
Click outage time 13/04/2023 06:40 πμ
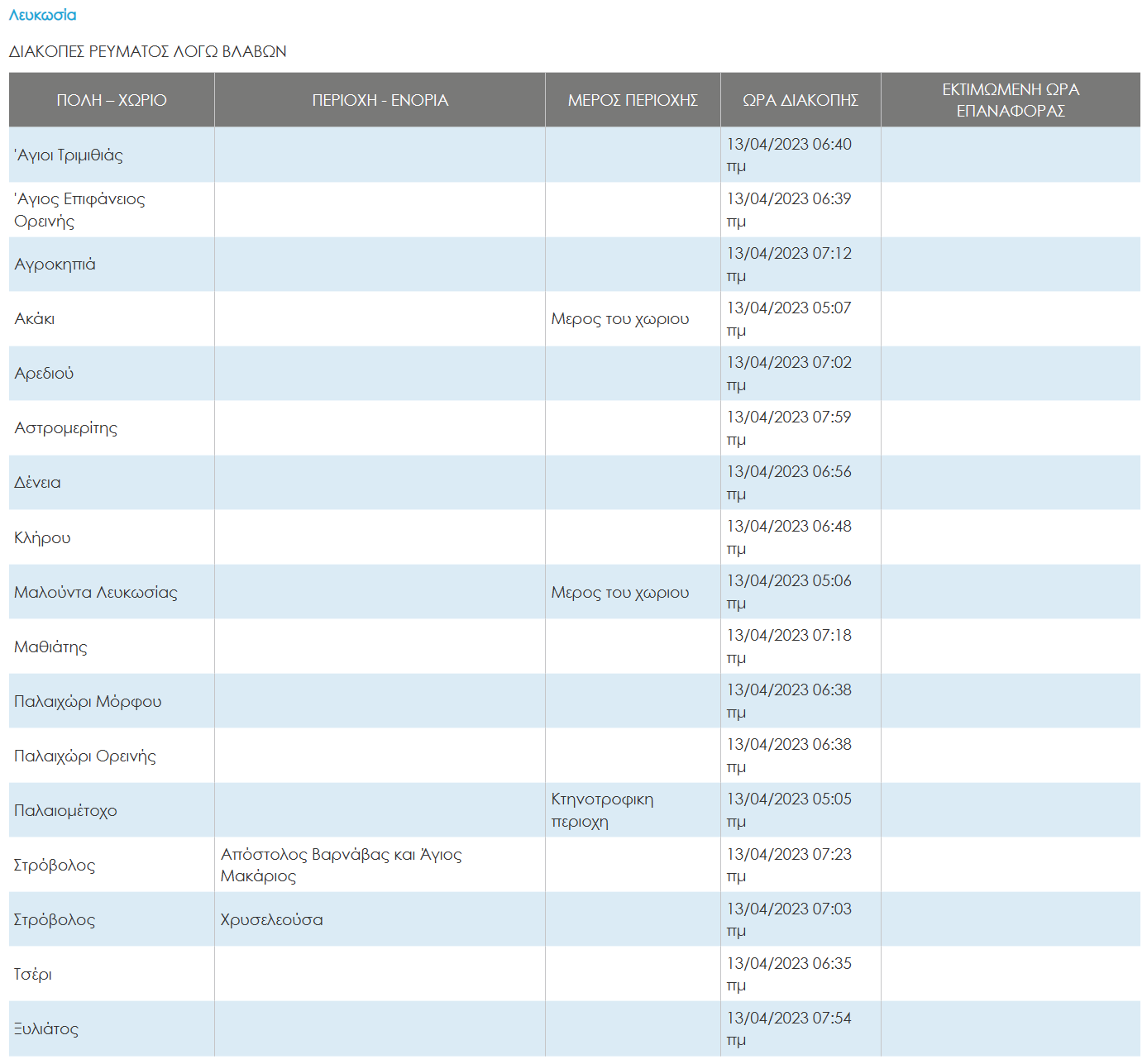click(x=801, y=155)
